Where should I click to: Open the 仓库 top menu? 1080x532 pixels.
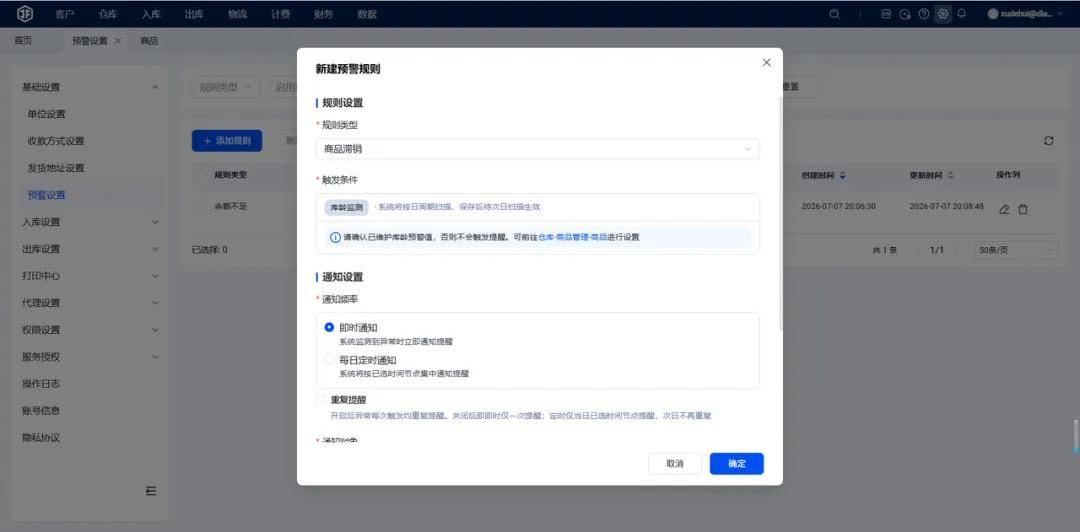(x=108, y=14)
